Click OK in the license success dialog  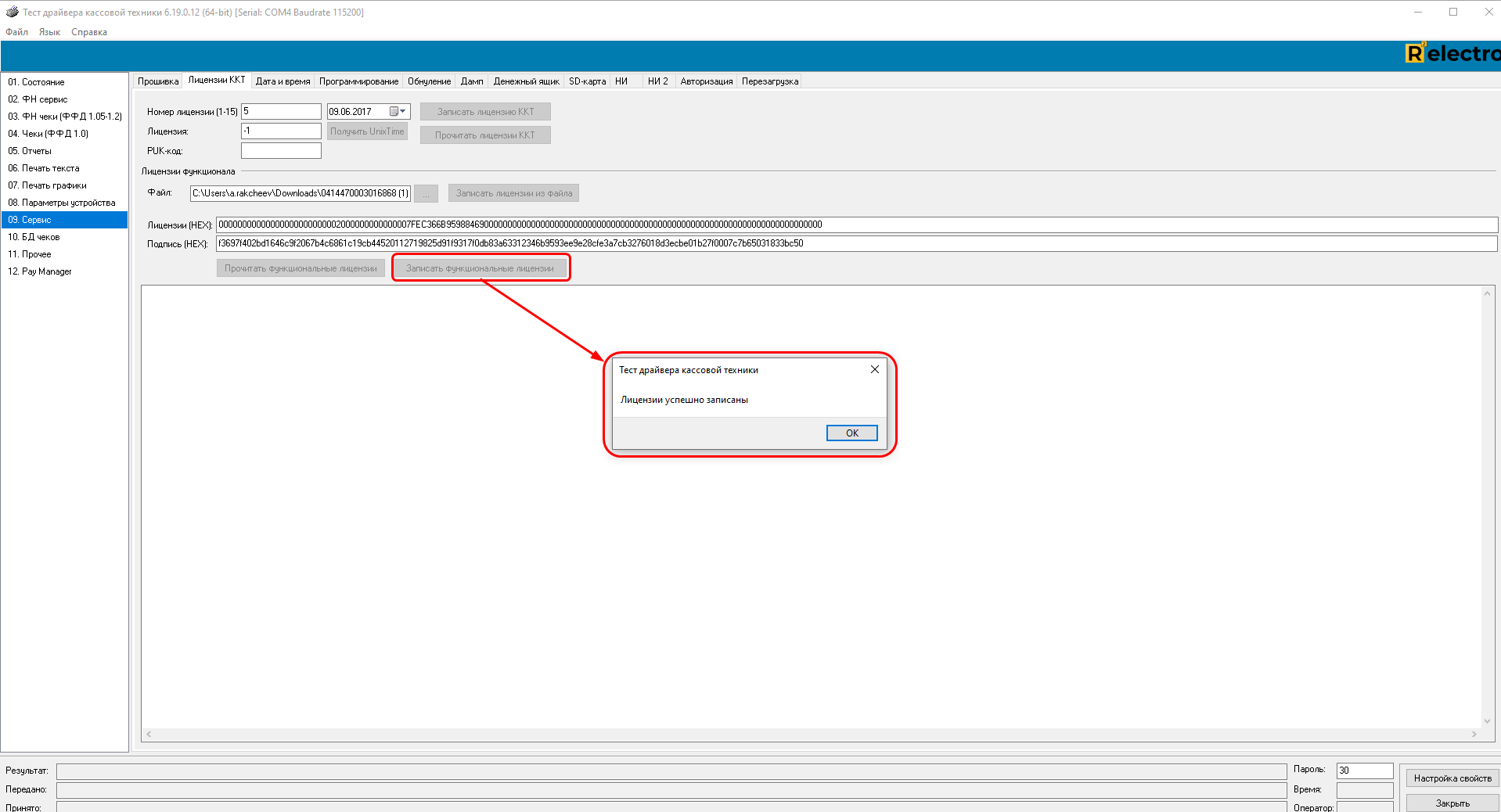click(x=851, y=433)
